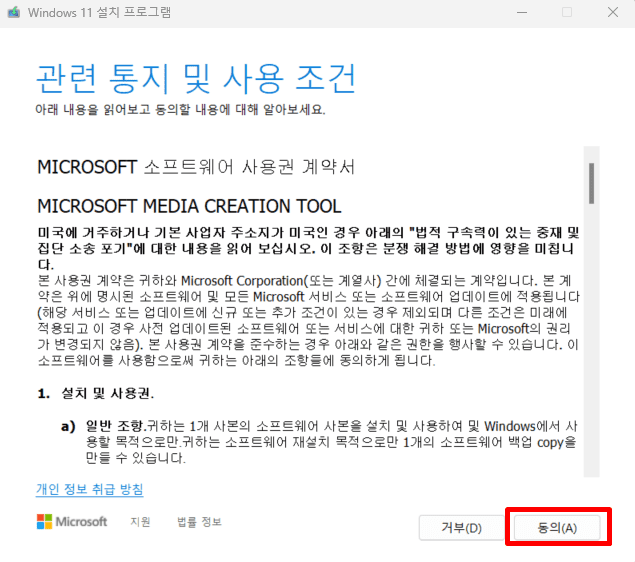This screenshot has height=562, width=635.
Task: Click clause a) 일반 조항 text
Action: 320,442
